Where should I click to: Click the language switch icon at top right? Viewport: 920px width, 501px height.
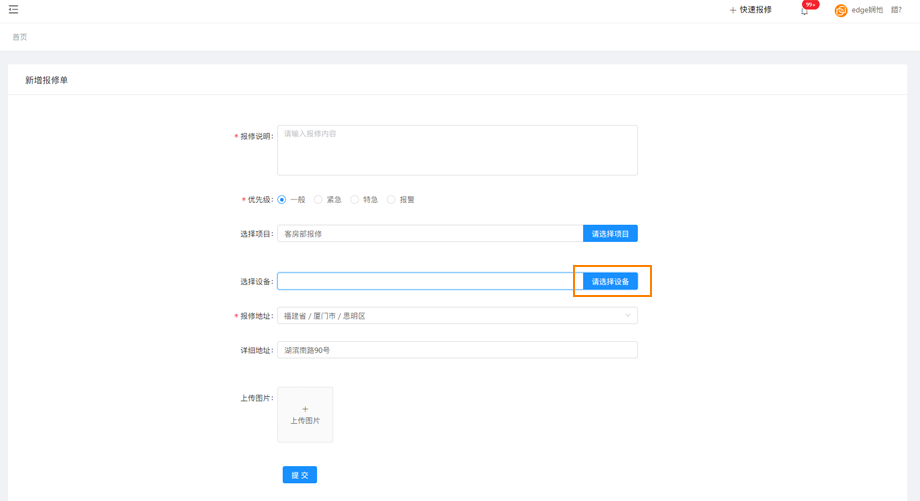(x=896, y=10)
